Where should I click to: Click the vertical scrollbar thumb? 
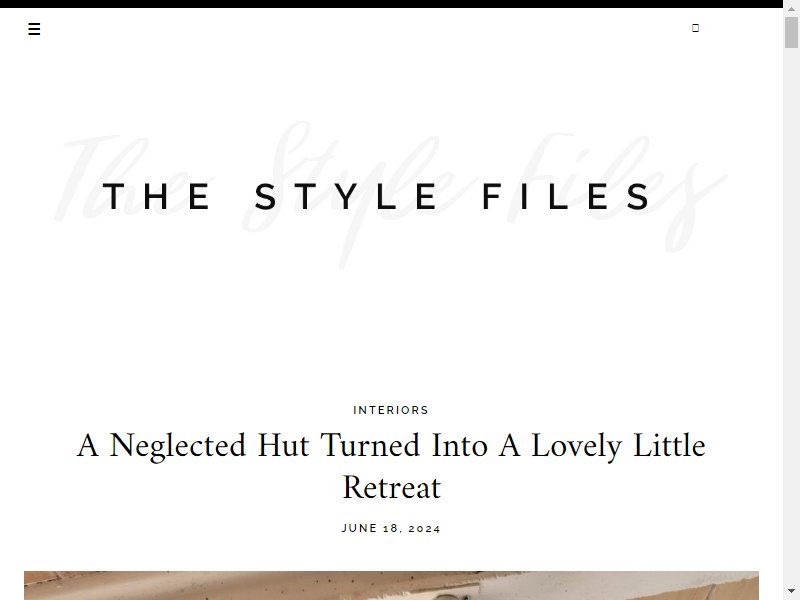click(791, 32)
